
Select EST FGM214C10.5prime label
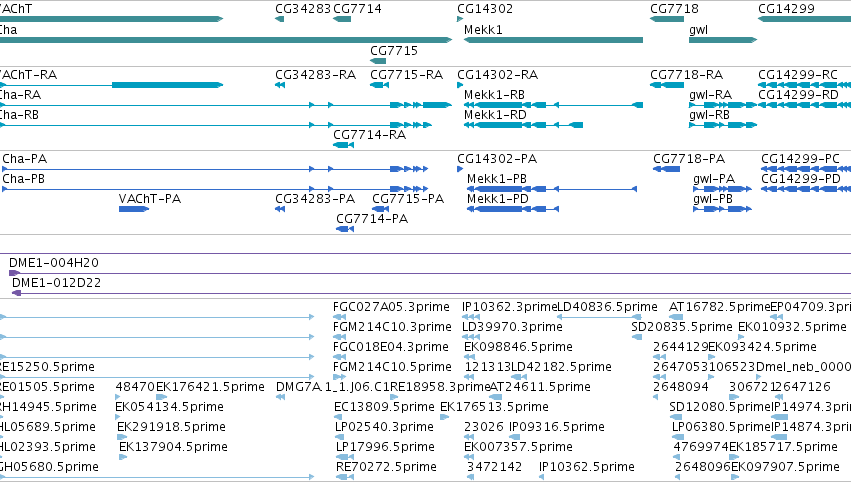[392, 367]
